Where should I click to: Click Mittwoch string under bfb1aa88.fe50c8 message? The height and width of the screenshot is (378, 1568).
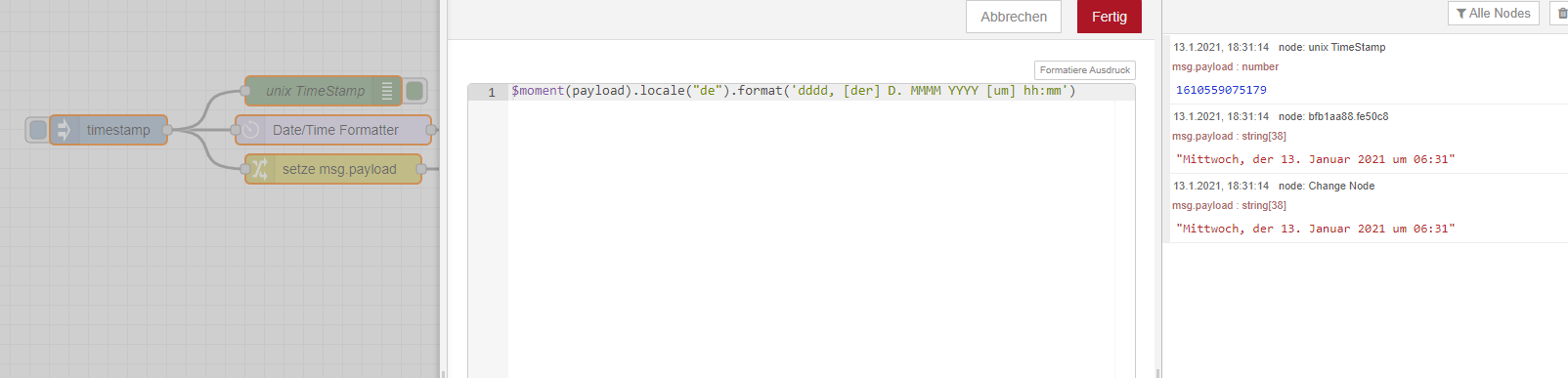tap(1315, 159)
